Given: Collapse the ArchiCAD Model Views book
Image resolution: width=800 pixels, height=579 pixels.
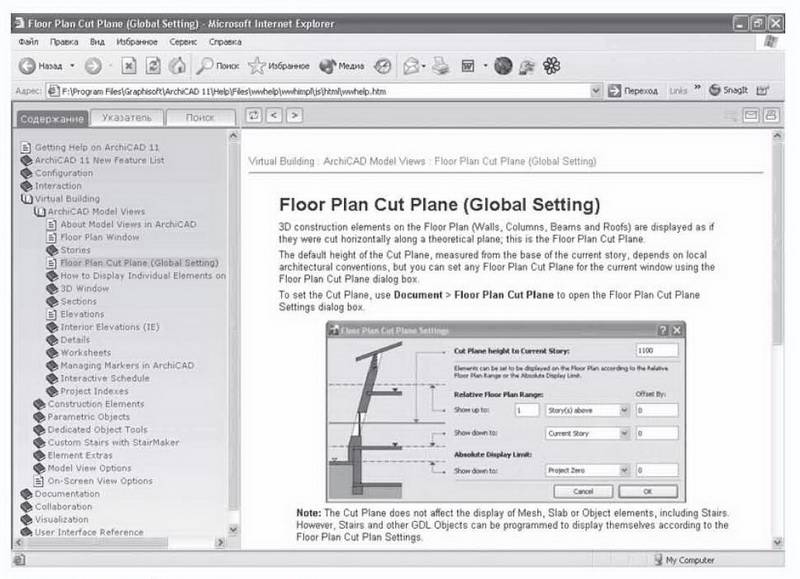Looking at the screenshot, I should pyautogui.click(x=96, y=211).
